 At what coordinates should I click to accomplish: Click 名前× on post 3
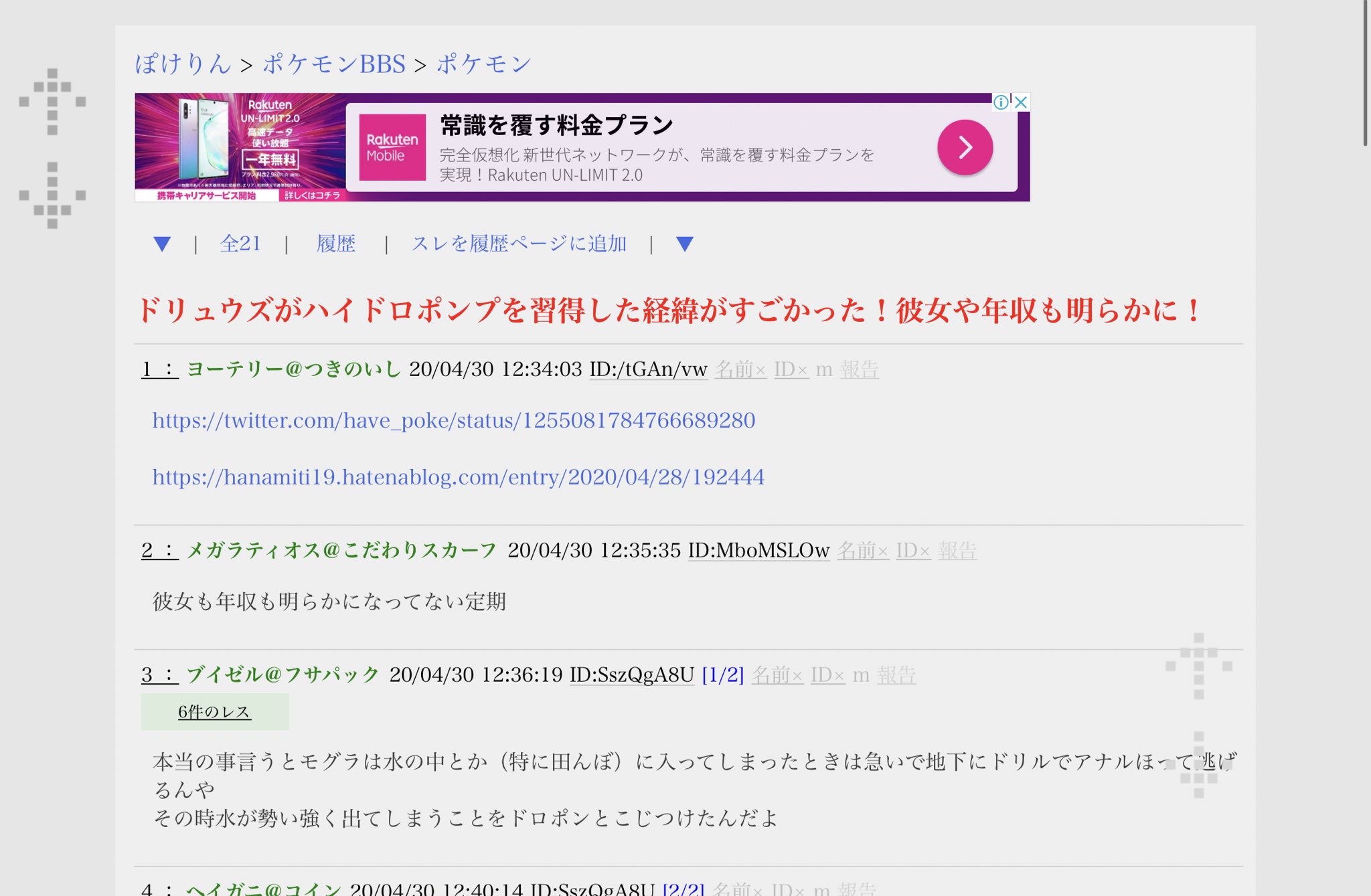[777, 675]
